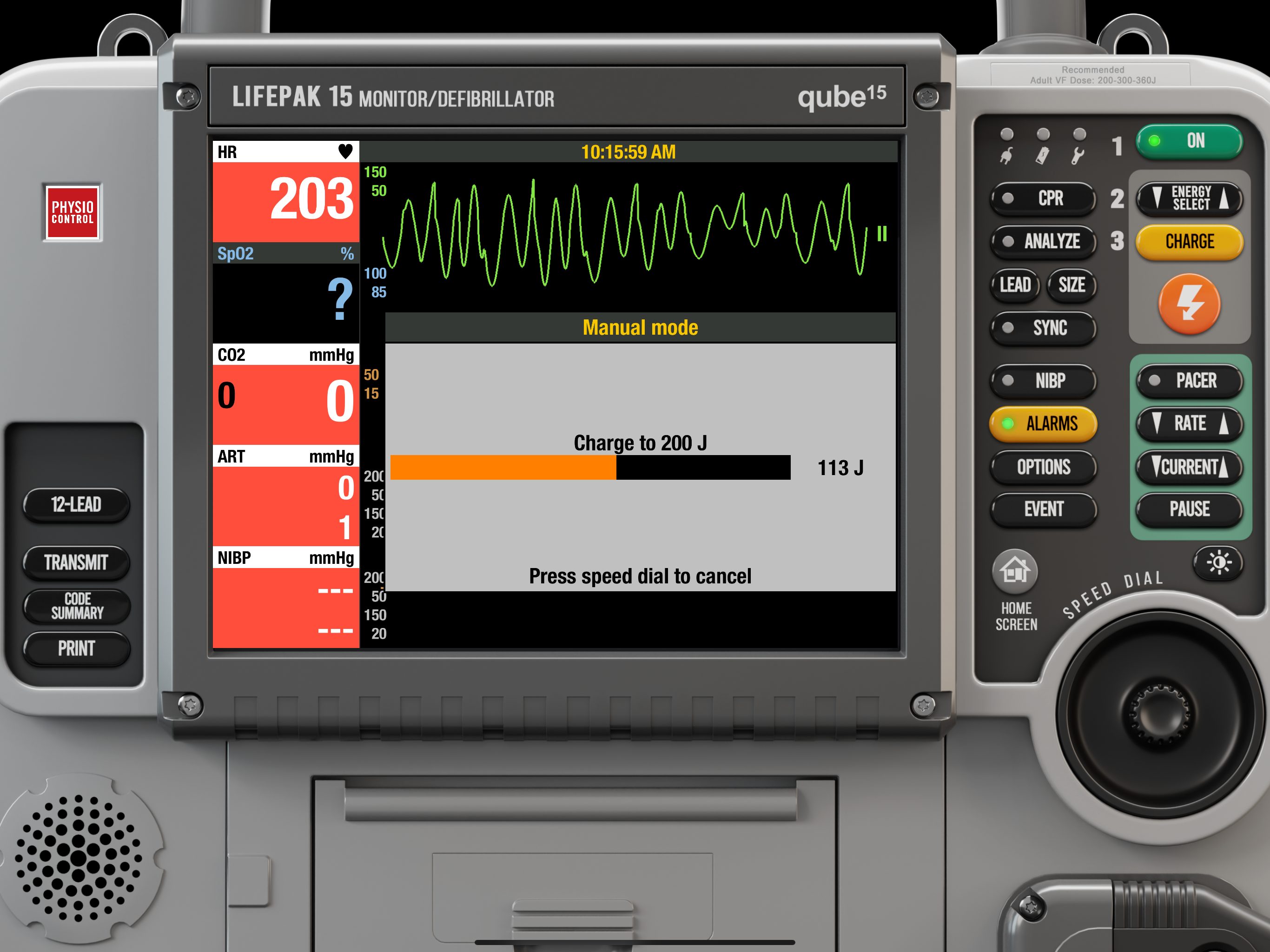Decrease pacing current with Current down arrow

[1156, 466]
